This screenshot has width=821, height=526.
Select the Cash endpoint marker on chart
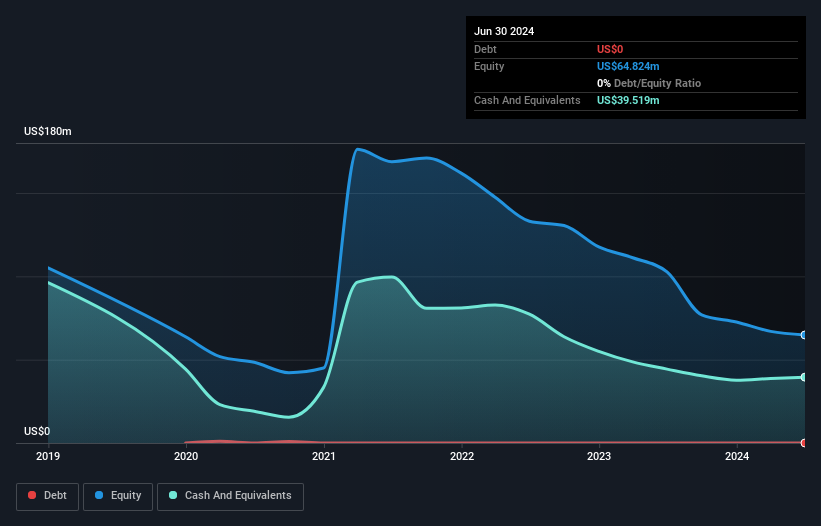coord(804,377)
